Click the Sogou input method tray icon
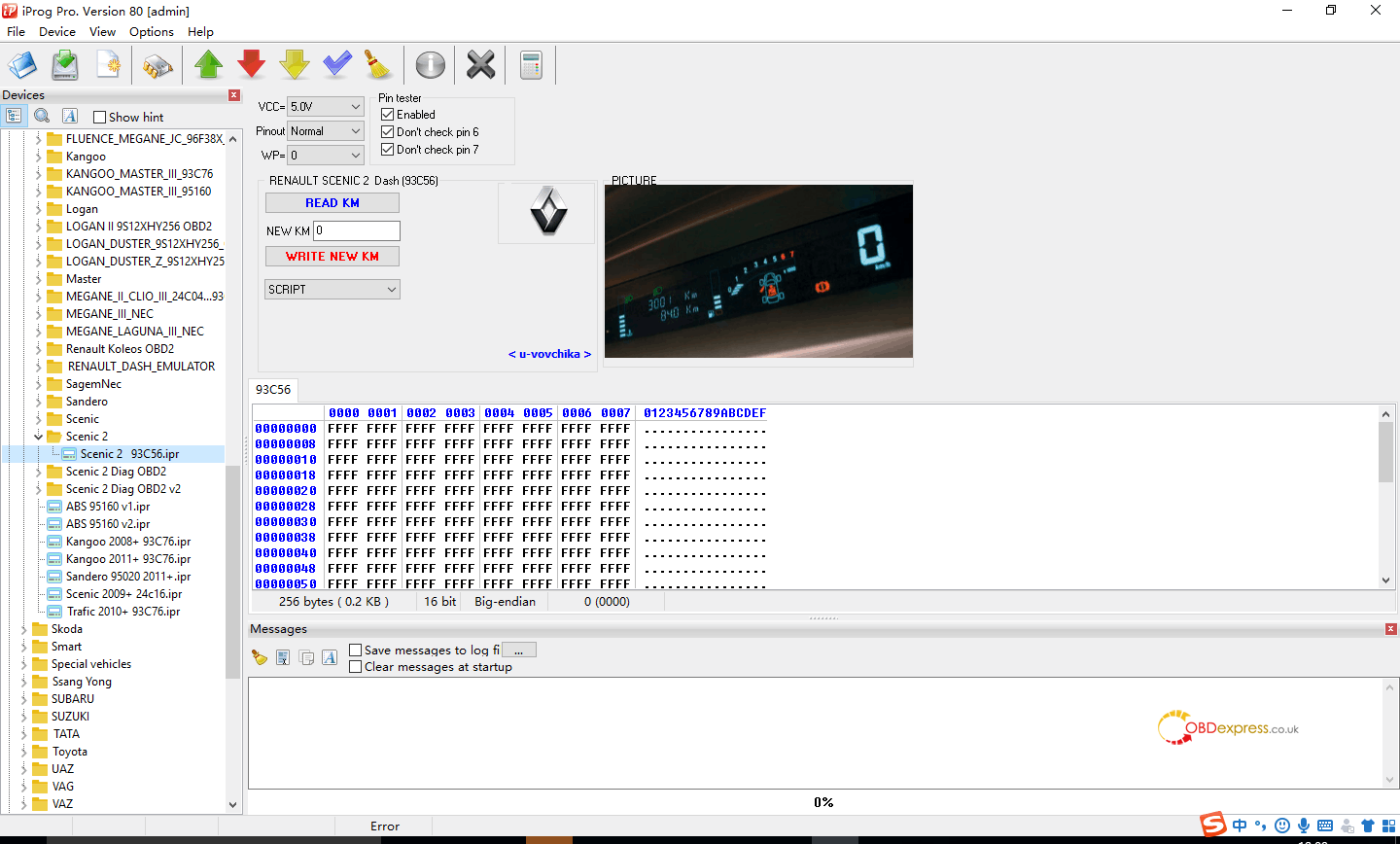This screenshot has height=844, width=1400. click(1212, 826)
